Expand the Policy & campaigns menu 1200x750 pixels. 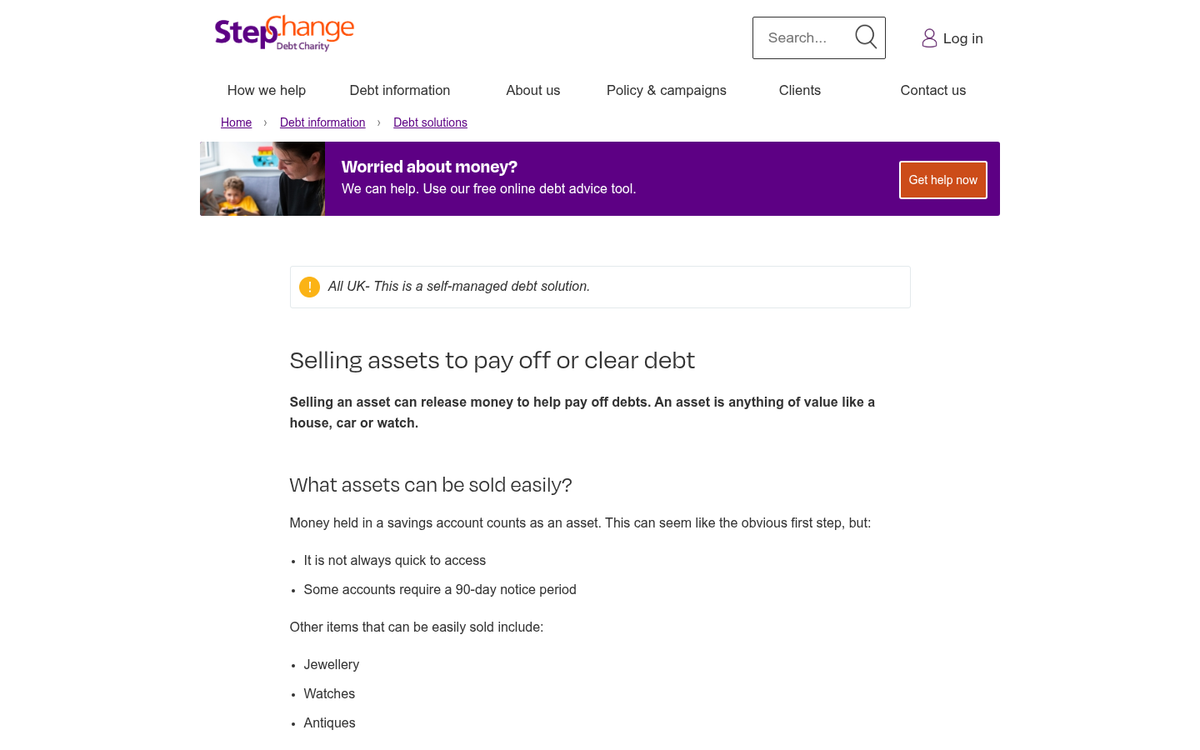pyautogui.click(x=666, y=90)
